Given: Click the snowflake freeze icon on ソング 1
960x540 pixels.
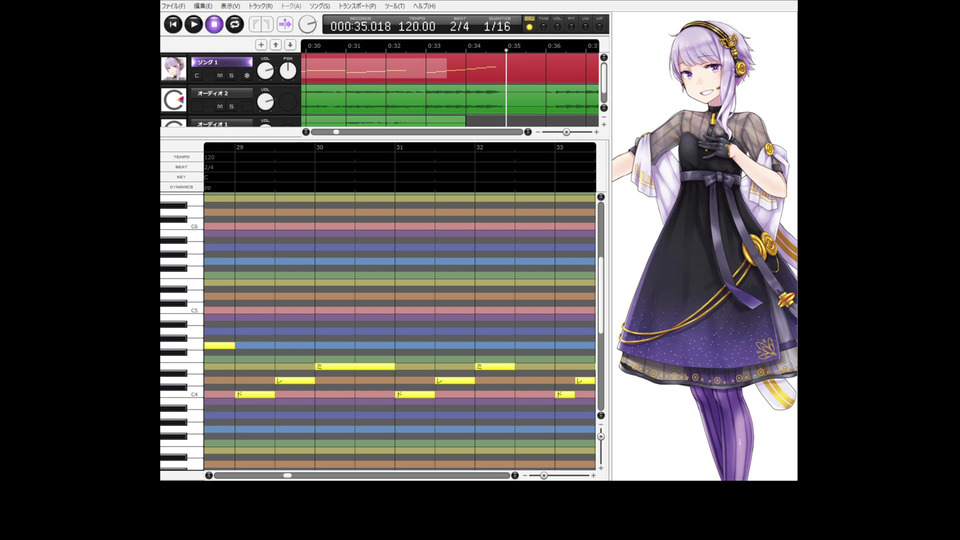Looking at the screenshot, I should [x=247, y=75].
